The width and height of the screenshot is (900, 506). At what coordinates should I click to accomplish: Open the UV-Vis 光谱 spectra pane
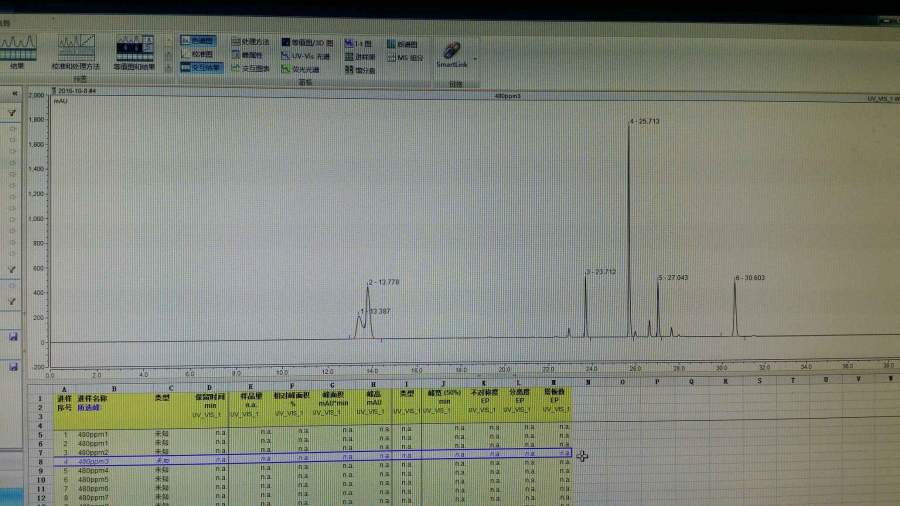point(306,56)
